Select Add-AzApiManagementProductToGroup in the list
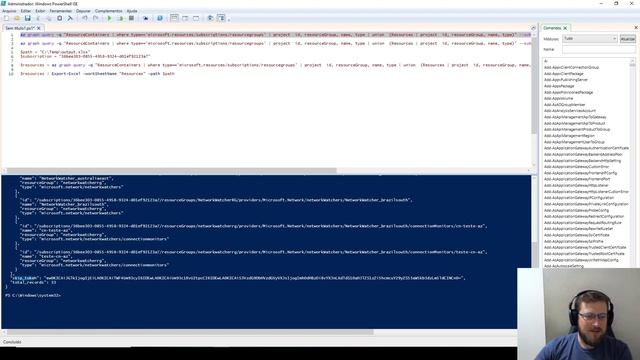The height and width of the screenshot is (360, 640). pyautogui.click(x=577, y=129)
